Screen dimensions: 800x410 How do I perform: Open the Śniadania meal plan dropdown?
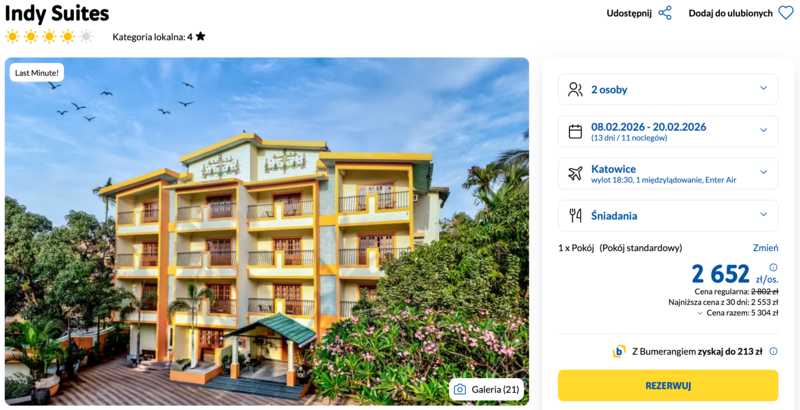(x=763, y=215)
